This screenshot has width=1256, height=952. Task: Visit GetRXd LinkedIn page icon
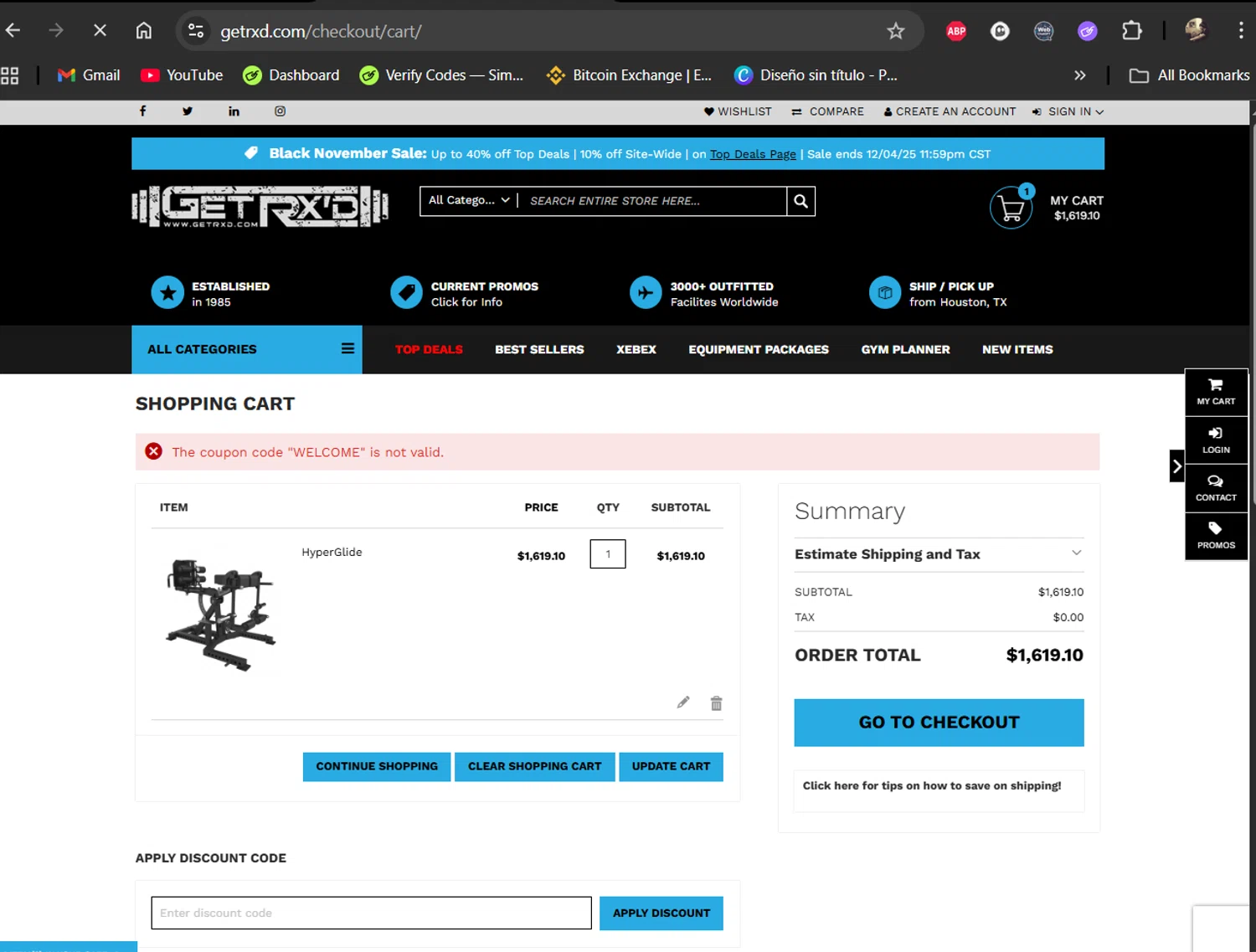[x=234, y=111]
